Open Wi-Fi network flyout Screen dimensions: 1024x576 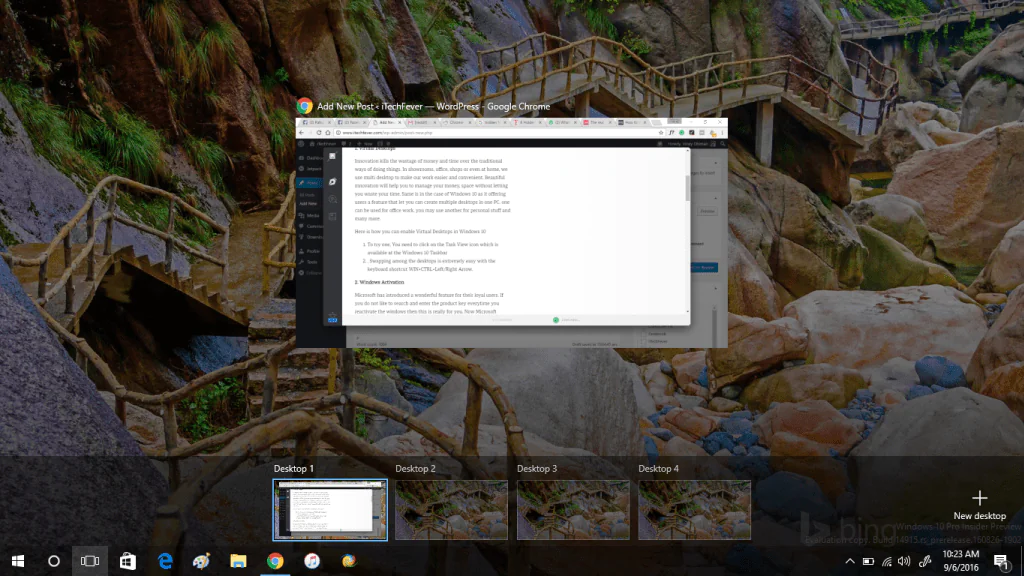tap(886, 561)
